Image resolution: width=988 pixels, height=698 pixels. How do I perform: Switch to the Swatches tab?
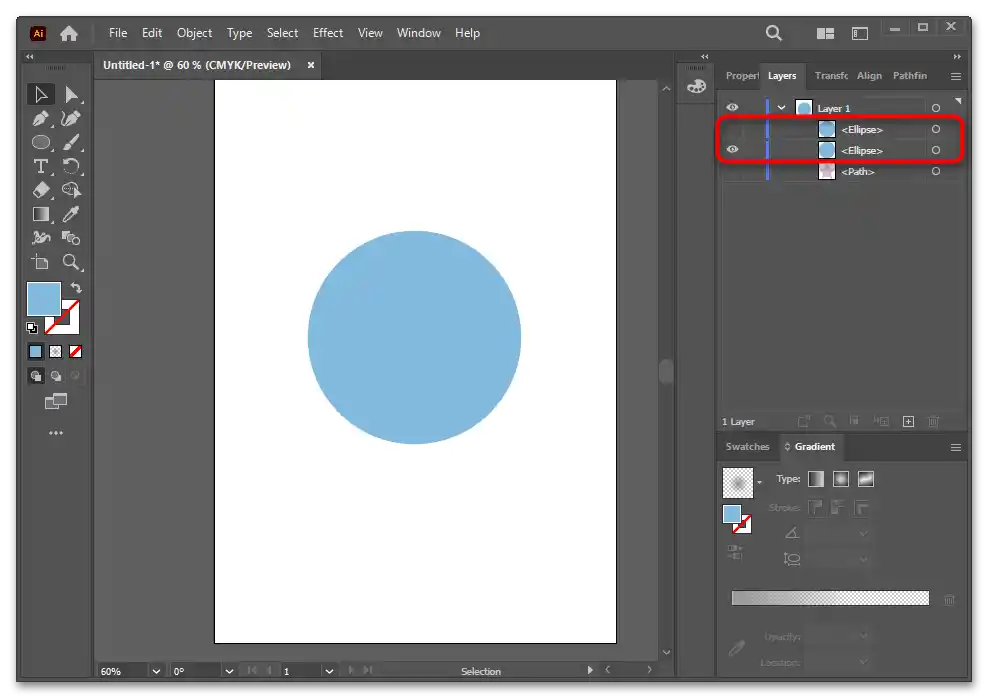tap(747, 447)
